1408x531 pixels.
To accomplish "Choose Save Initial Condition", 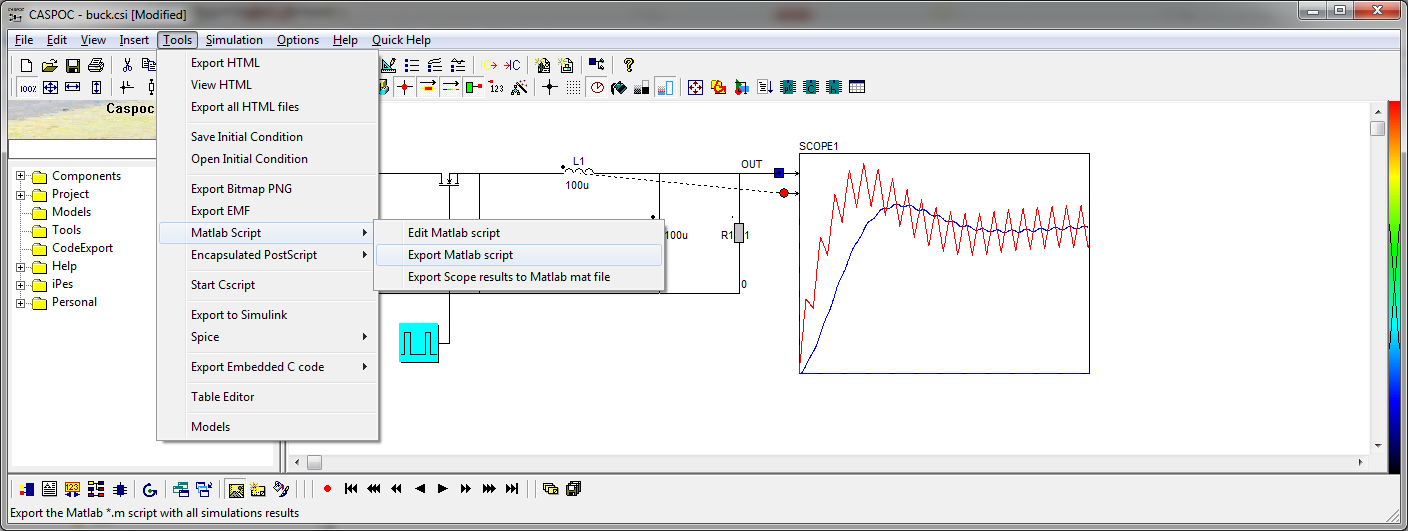I will pos(267,137).
